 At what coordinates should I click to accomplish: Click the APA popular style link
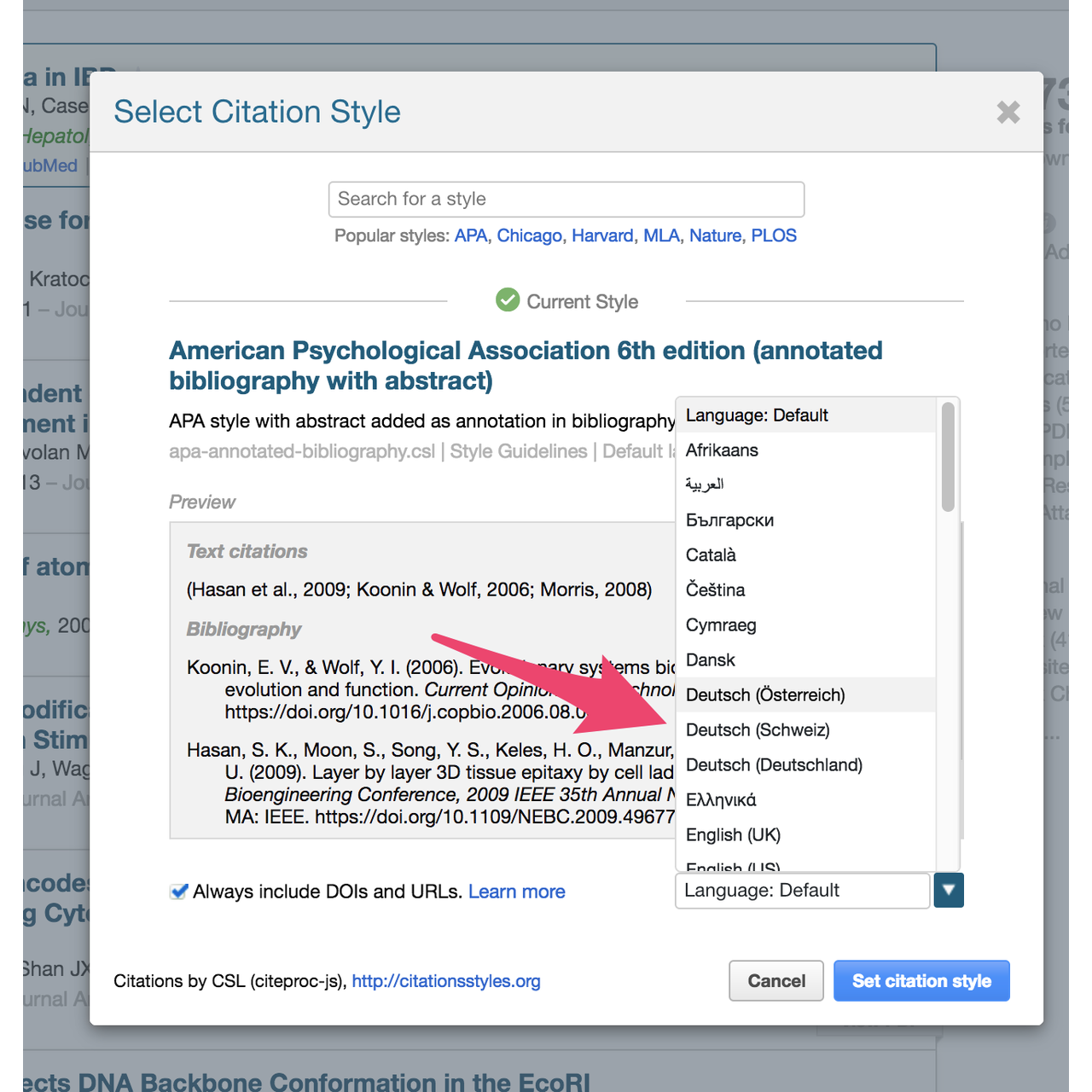point(470,235)
